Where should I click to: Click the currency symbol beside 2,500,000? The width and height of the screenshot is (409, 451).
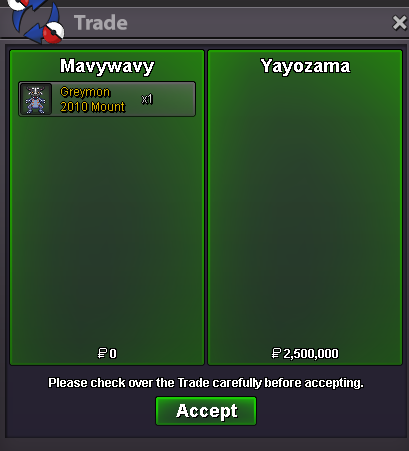[276, 353]
